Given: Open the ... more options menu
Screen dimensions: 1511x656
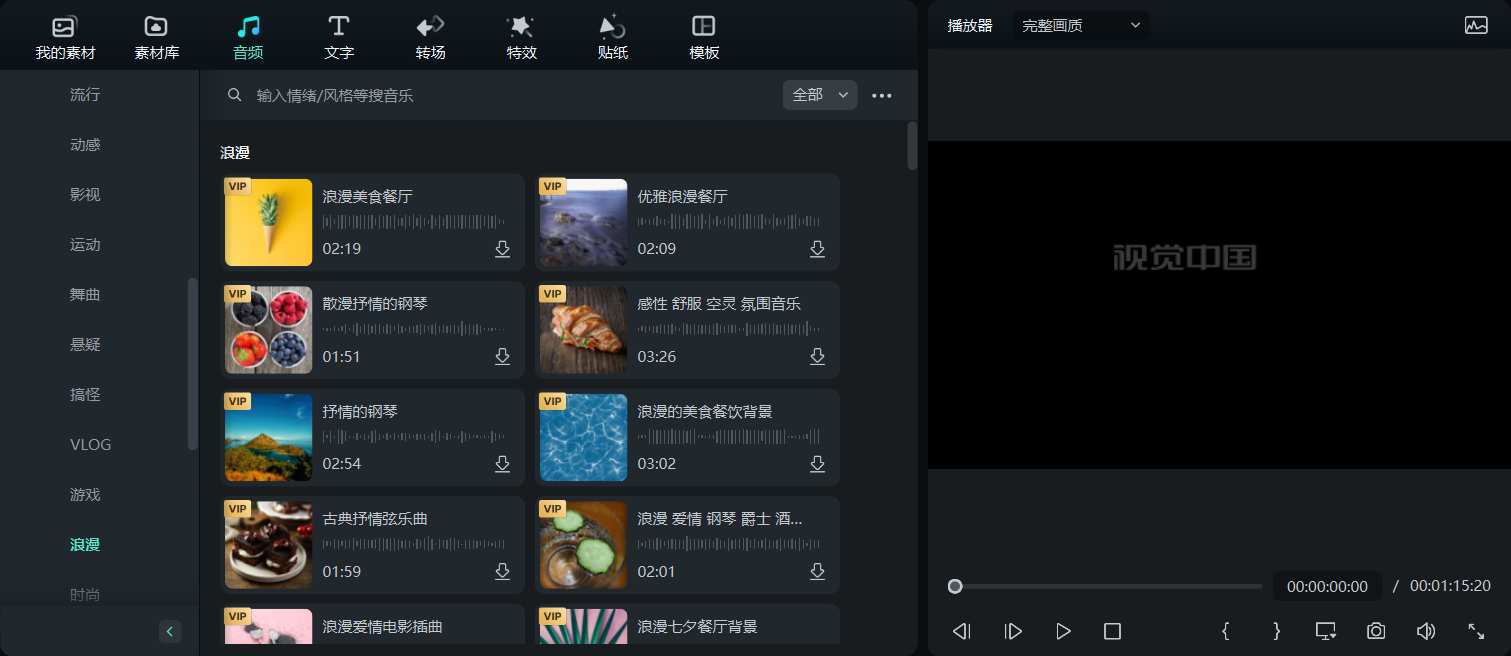Looking at the screenshot, I should pyautogui.click(x=881, y=95).
